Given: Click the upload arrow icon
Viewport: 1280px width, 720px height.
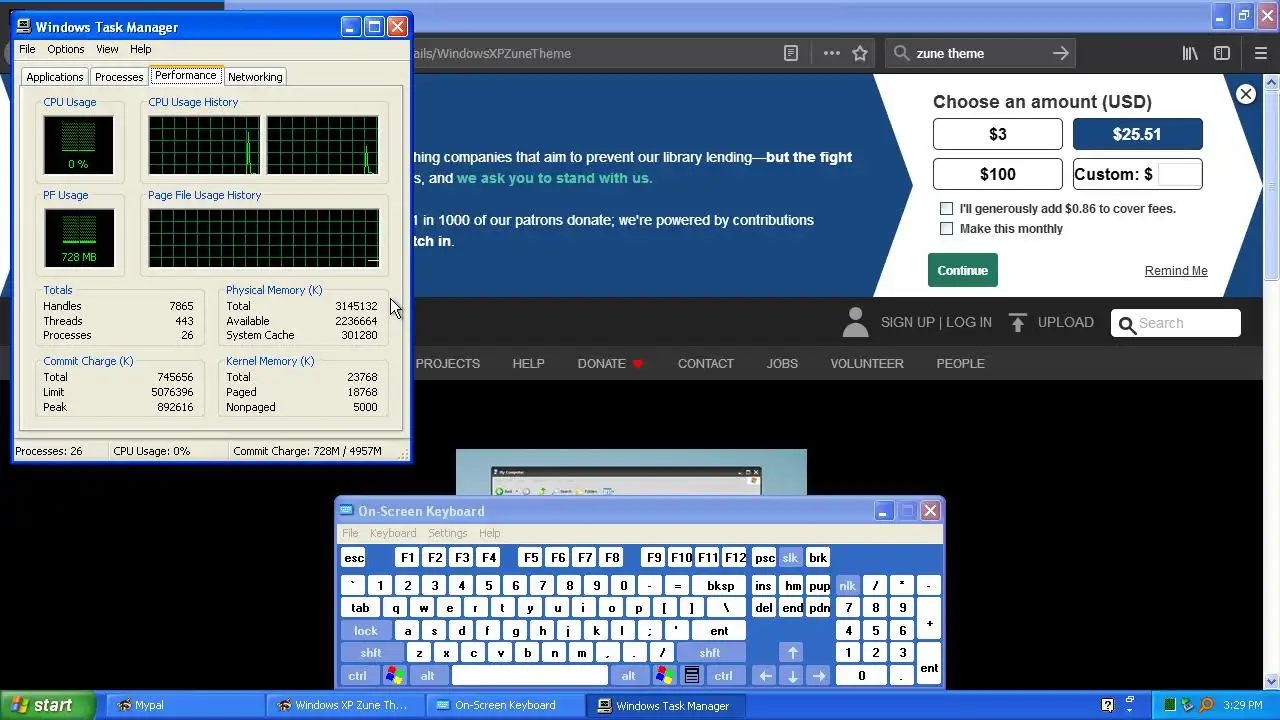Looking at the screenshot, I should click(1018, 322).
